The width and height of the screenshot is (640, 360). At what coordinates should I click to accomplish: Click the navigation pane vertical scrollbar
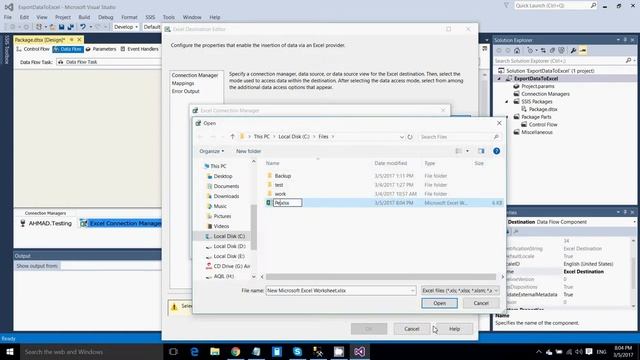coord(253,227)
